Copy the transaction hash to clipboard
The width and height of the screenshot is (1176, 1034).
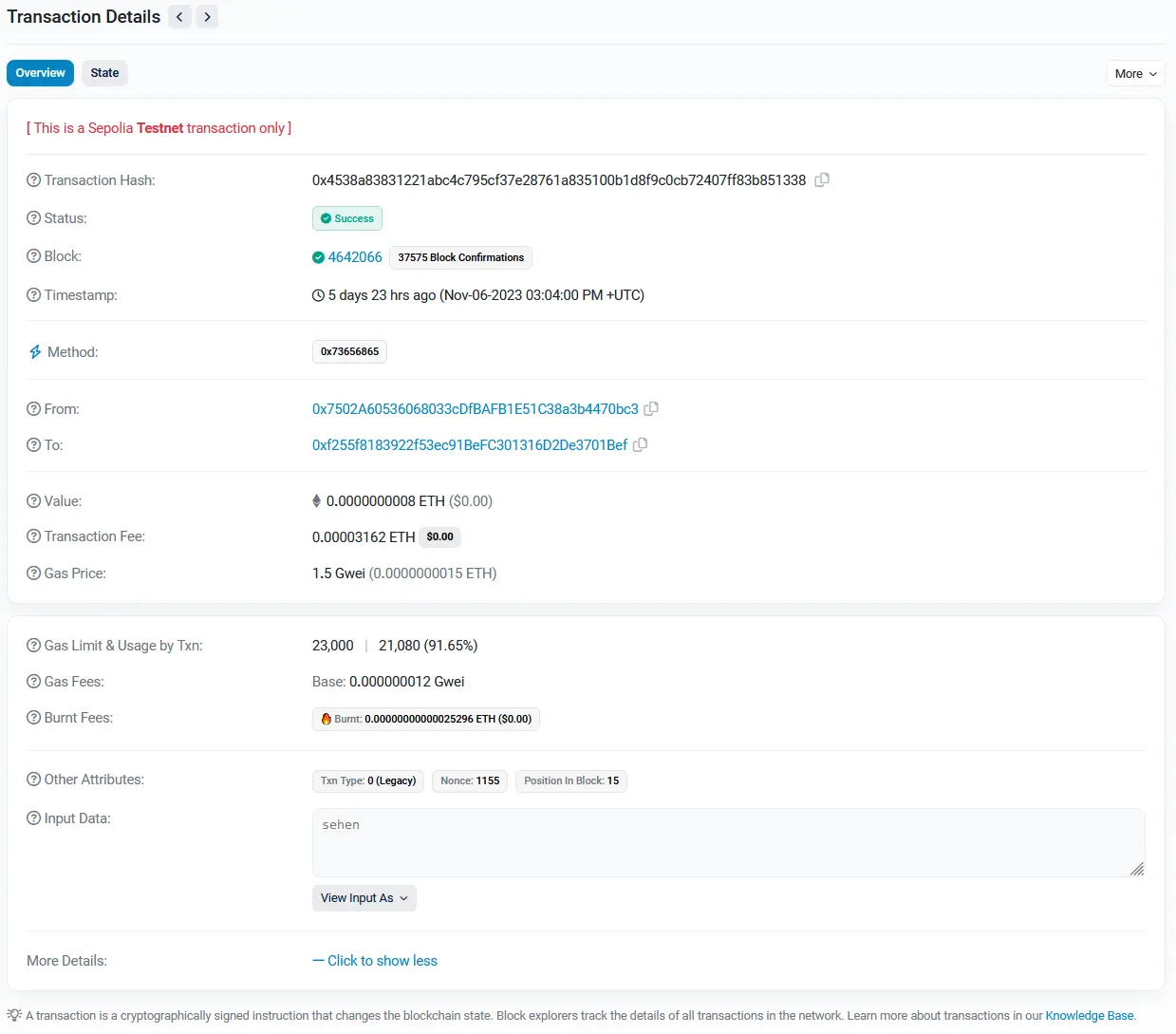click(822, 179)
